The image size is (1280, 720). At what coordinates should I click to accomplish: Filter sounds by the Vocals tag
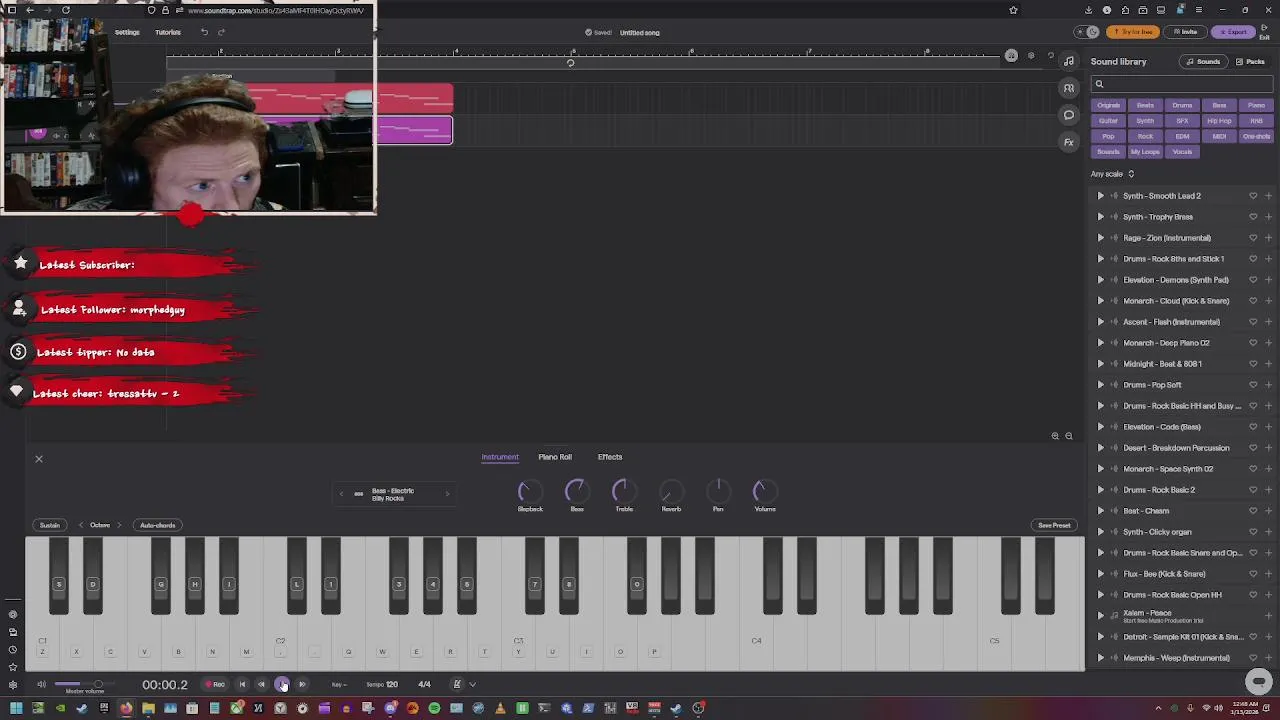click(1182, 152)
